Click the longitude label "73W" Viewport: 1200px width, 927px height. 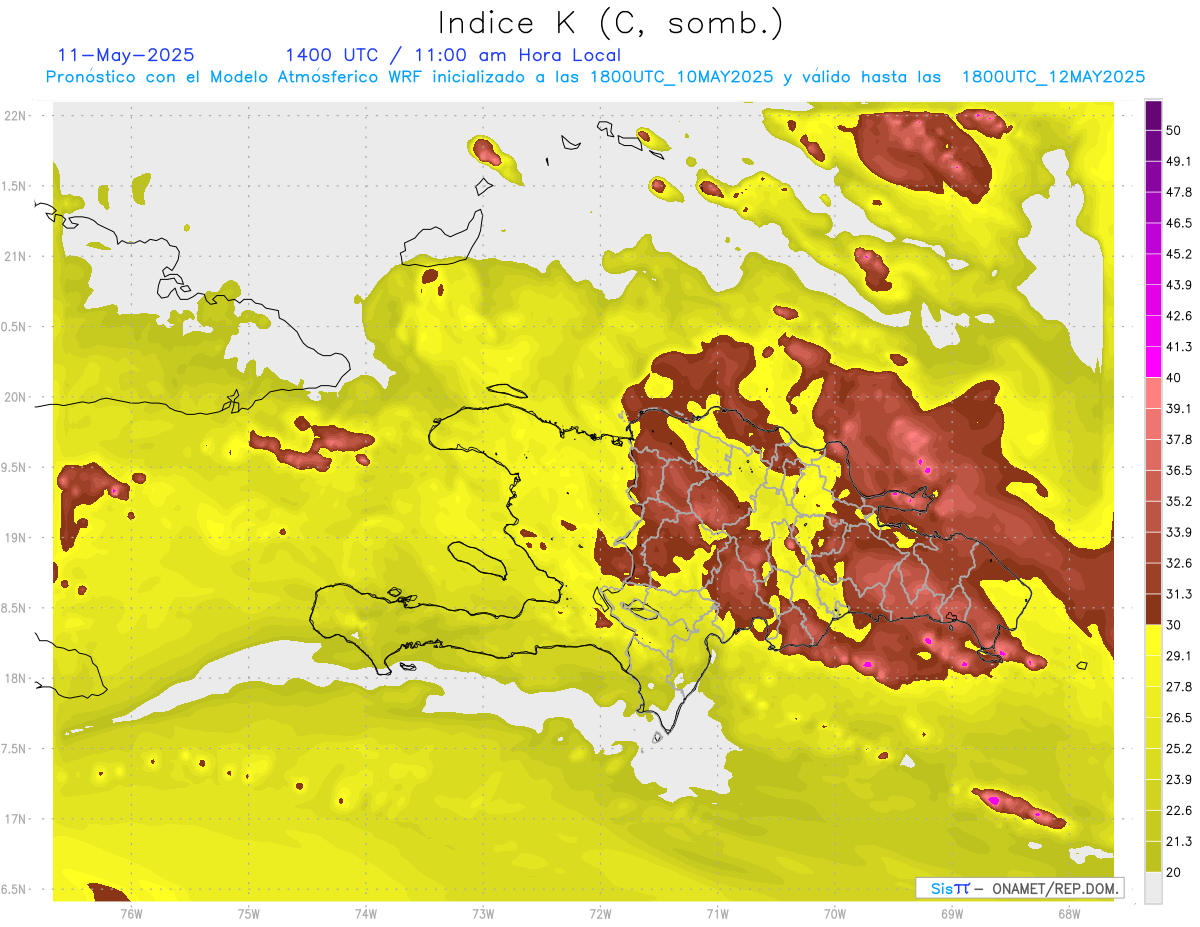(x=483, y=913)
